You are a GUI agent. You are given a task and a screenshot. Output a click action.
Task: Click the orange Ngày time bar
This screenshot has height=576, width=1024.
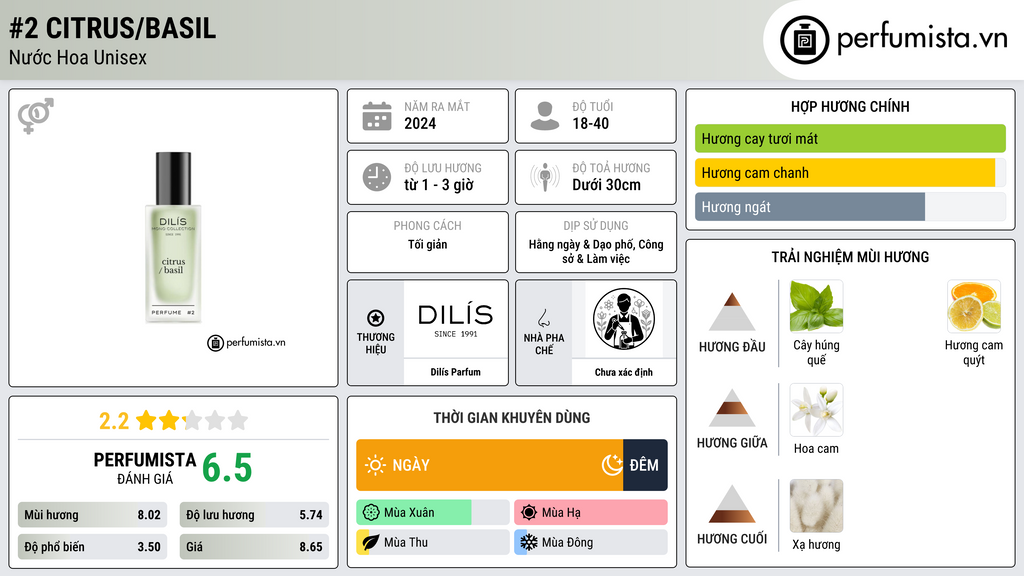tap(490, 465)
